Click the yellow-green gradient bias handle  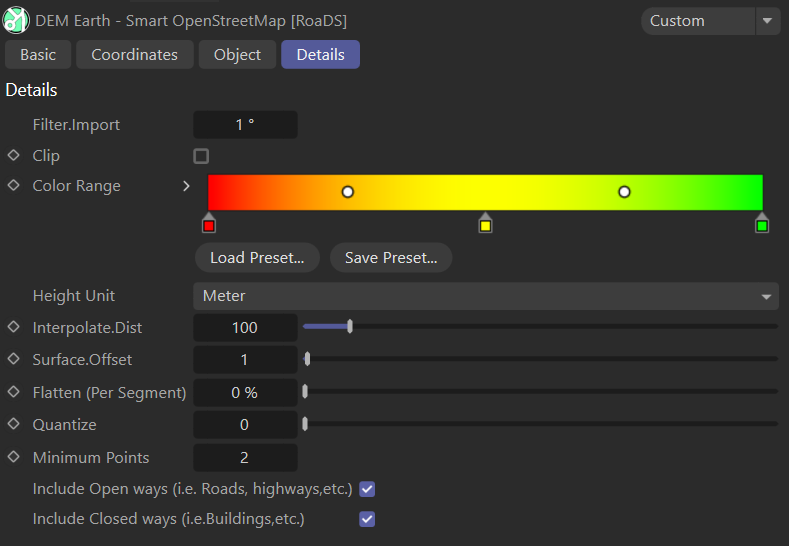click(624, 192)
